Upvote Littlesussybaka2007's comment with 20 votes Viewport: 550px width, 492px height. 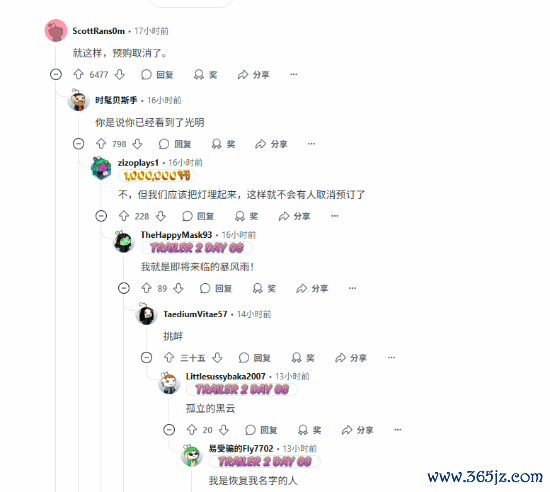coord(192,430)
